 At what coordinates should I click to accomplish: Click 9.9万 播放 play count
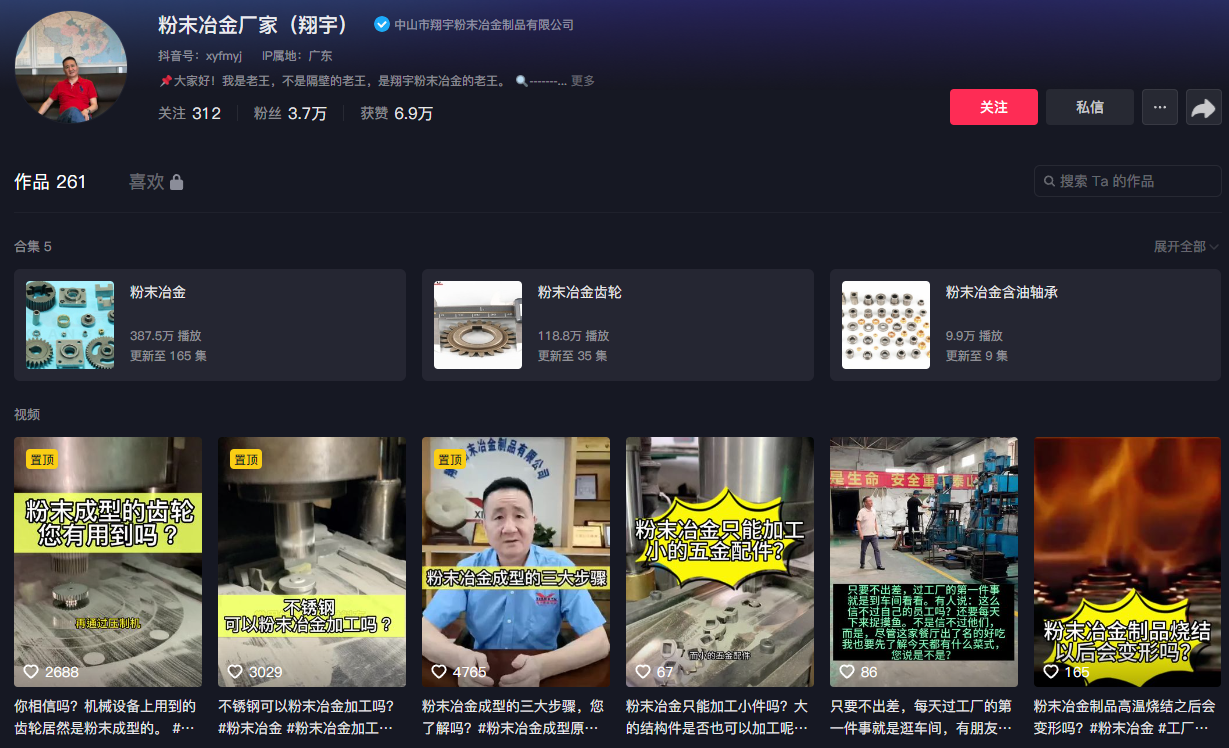coord(975,336)
